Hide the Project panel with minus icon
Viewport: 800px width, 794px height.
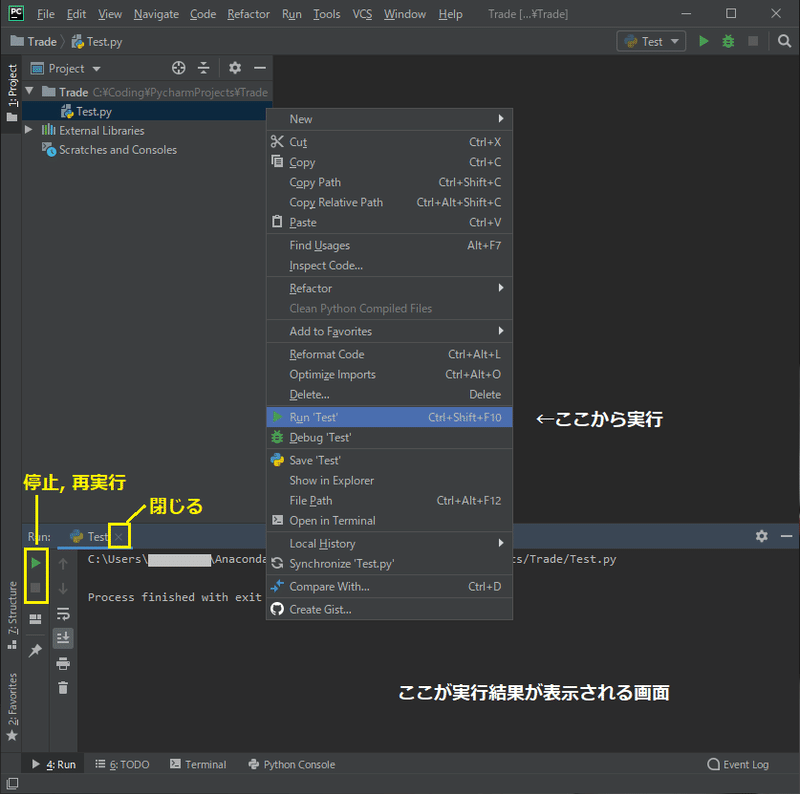pyautogui.click(x=260, y=68)
